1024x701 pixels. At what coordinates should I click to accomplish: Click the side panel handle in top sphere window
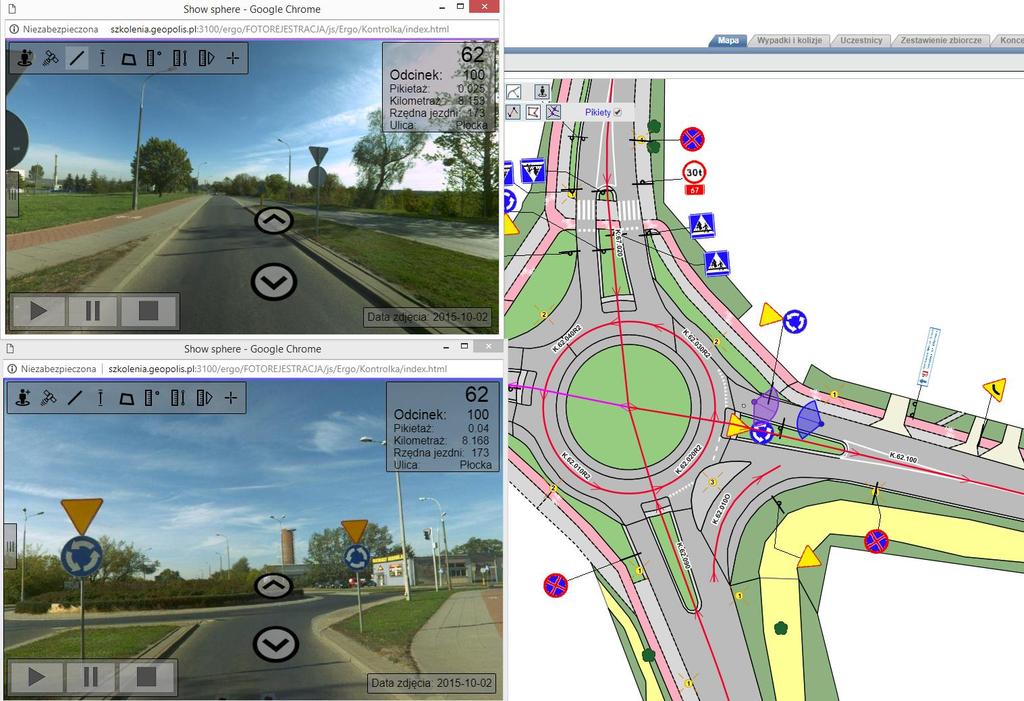(x=12, y=193)
